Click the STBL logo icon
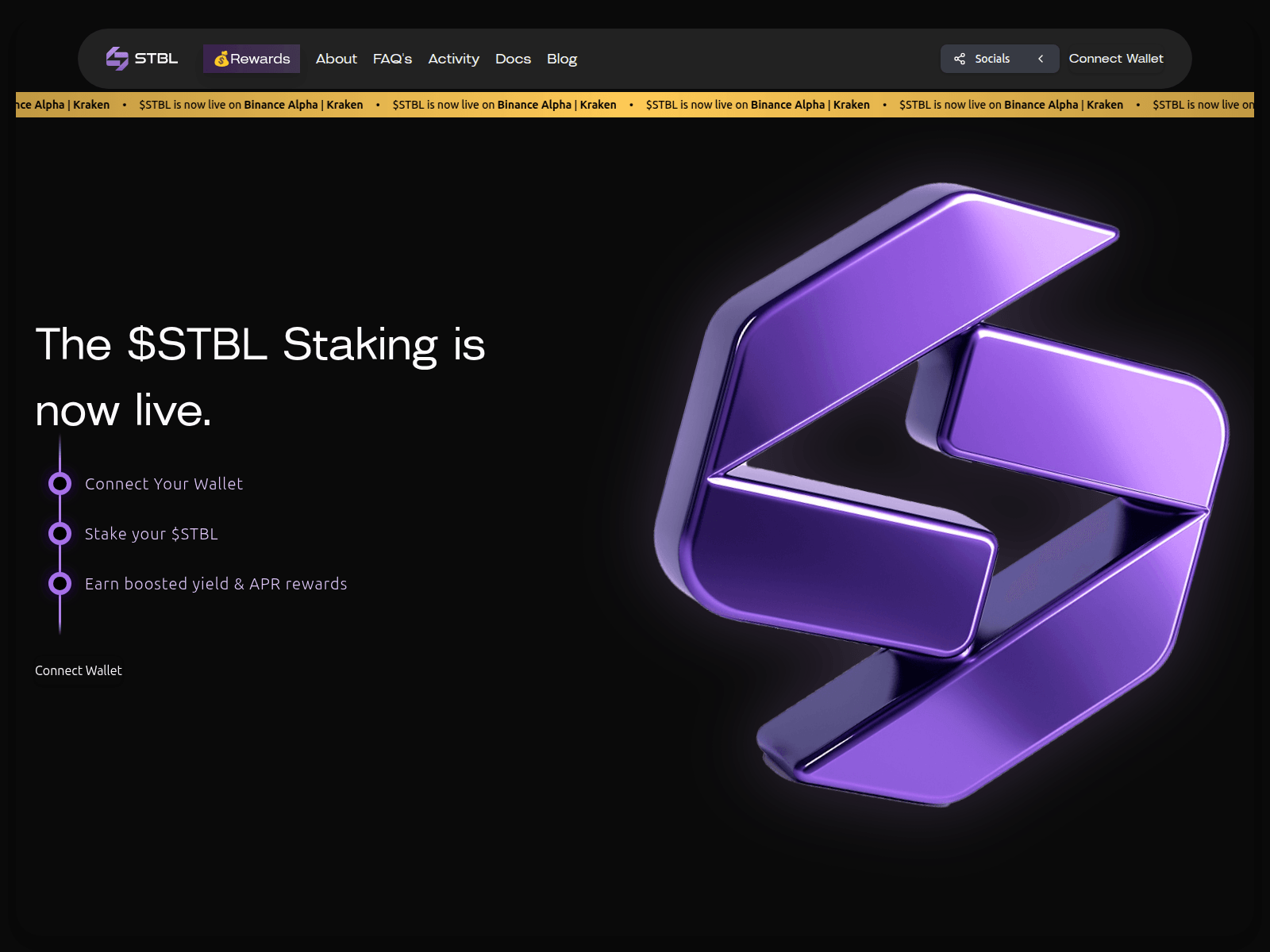Image resolution: width=1270 pixels, height=952 pixels. click(117, 59)
